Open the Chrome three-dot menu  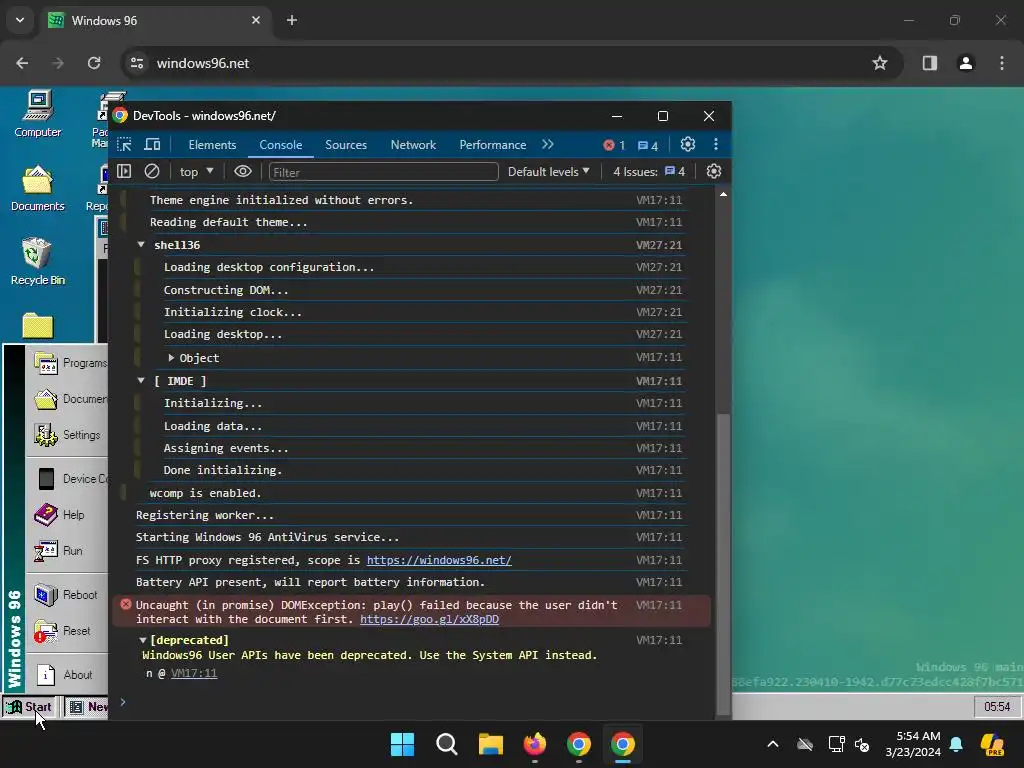(x=1002, y=63)
